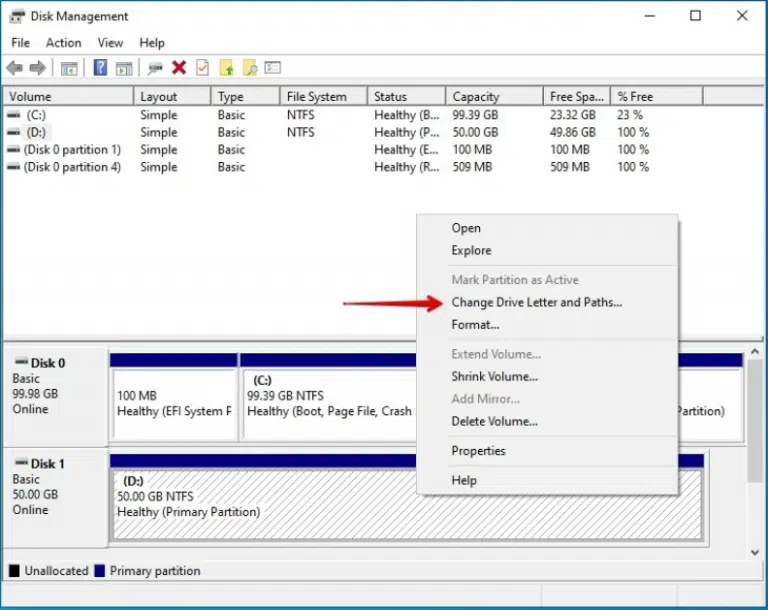Click the Forward arrow toolbar icon
This screenshot has width=768, height=610.
[x=38, y=68]
